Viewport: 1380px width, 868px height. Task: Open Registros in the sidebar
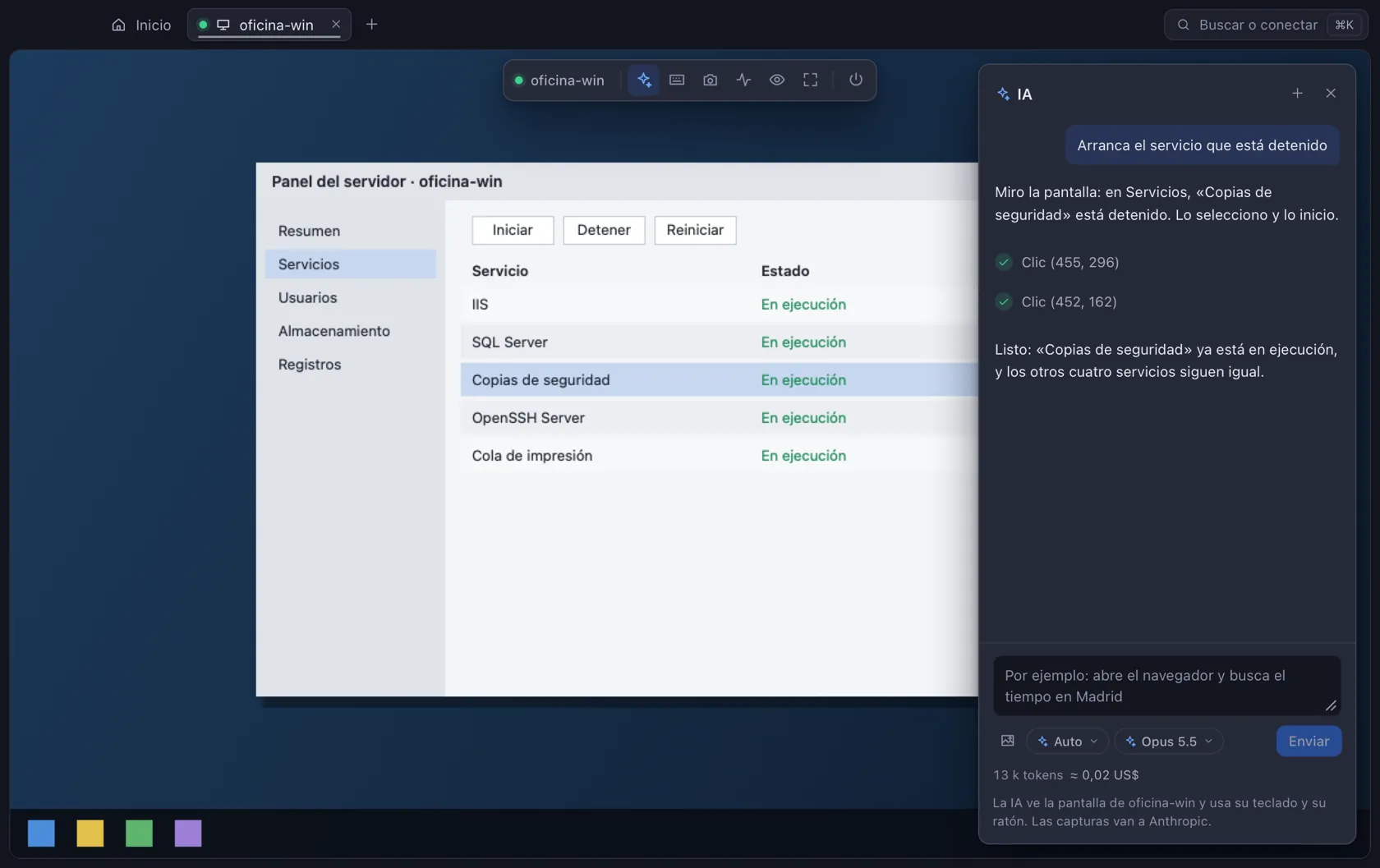click(351, 364)
